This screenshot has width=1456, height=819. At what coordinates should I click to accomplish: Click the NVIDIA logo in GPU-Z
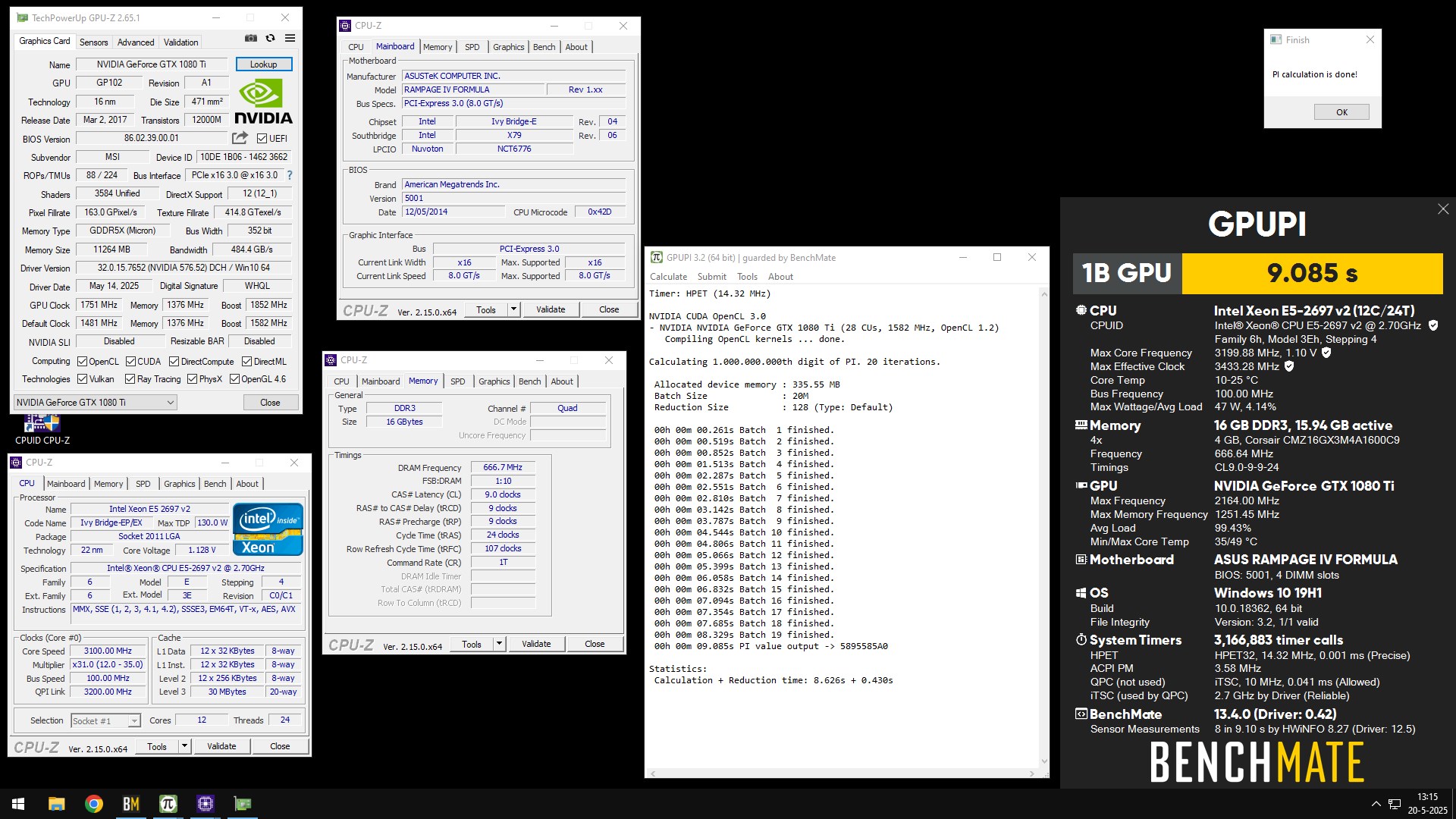[263, 102]
